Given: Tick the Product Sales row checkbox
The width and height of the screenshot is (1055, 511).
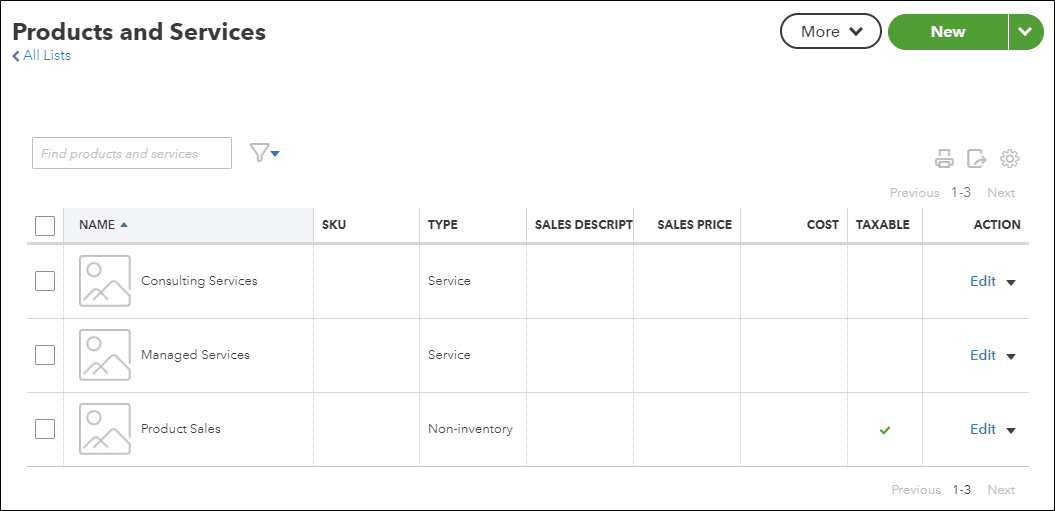Looking at the screenshot, I should pyautogui.click(x=45, y=429).
